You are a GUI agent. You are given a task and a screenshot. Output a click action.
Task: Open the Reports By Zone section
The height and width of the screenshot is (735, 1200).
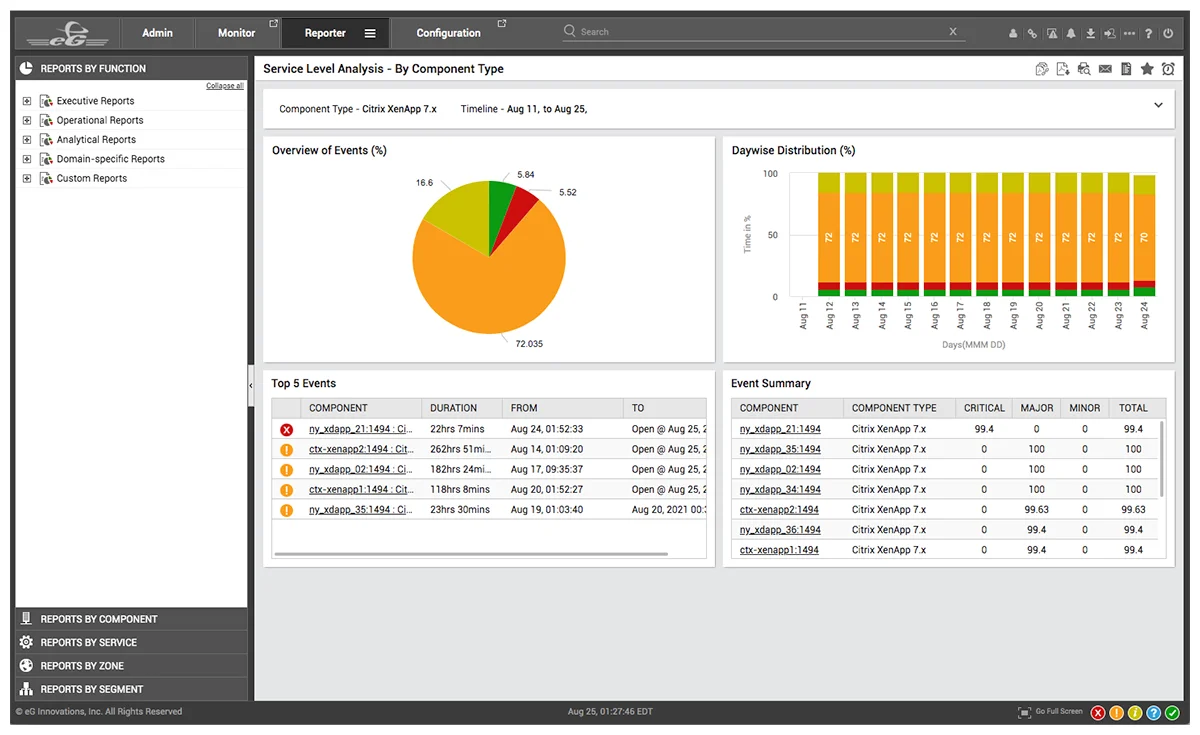[x=131, y=665]
